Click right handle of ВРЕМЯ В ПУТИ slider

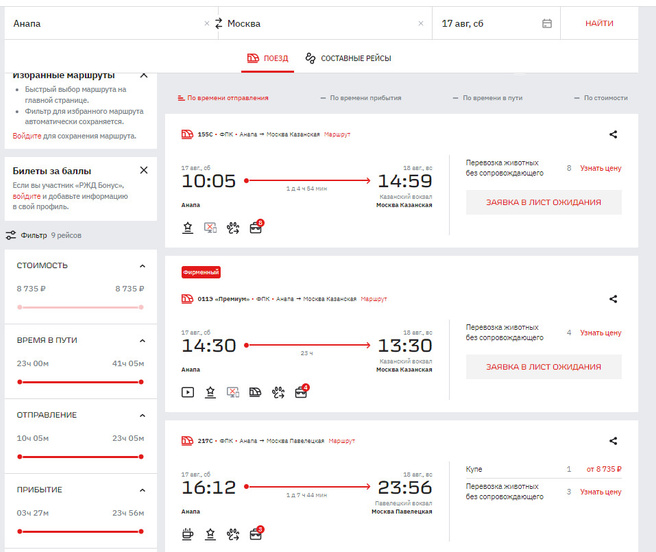tap(141, 382)
